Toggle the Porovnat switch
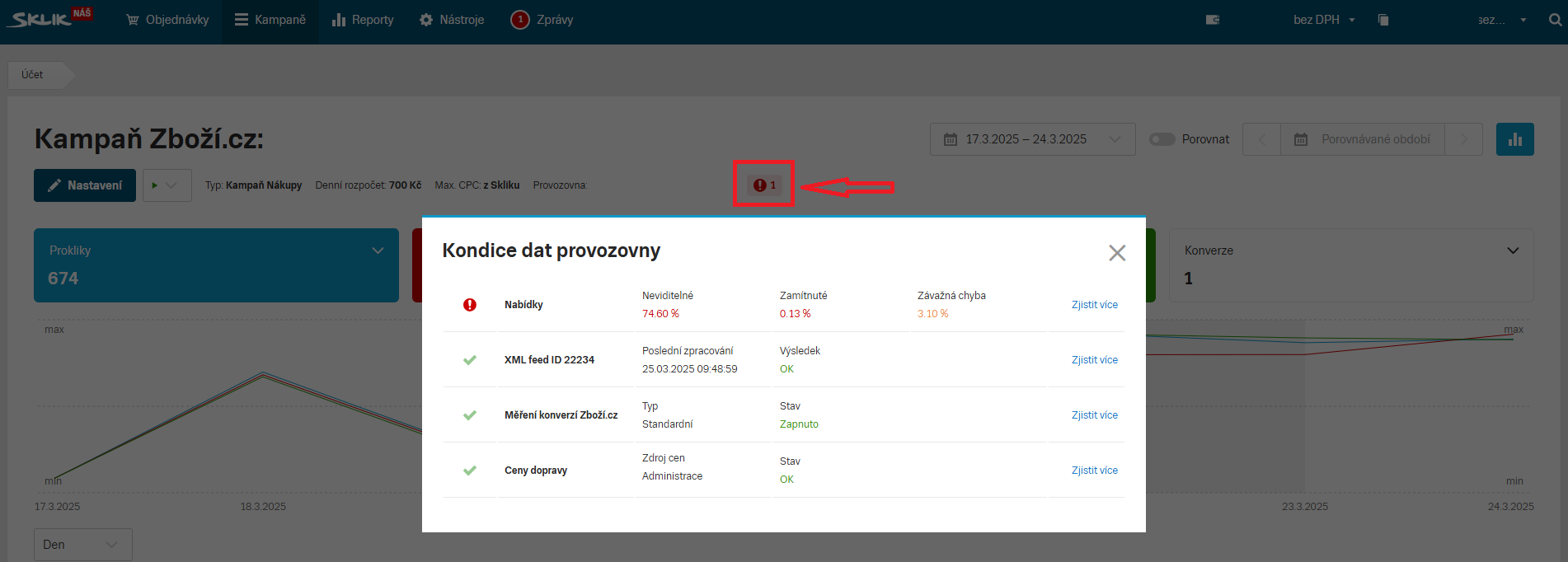This screenshot has width=1568, height=562. [x=1162, y=139]
